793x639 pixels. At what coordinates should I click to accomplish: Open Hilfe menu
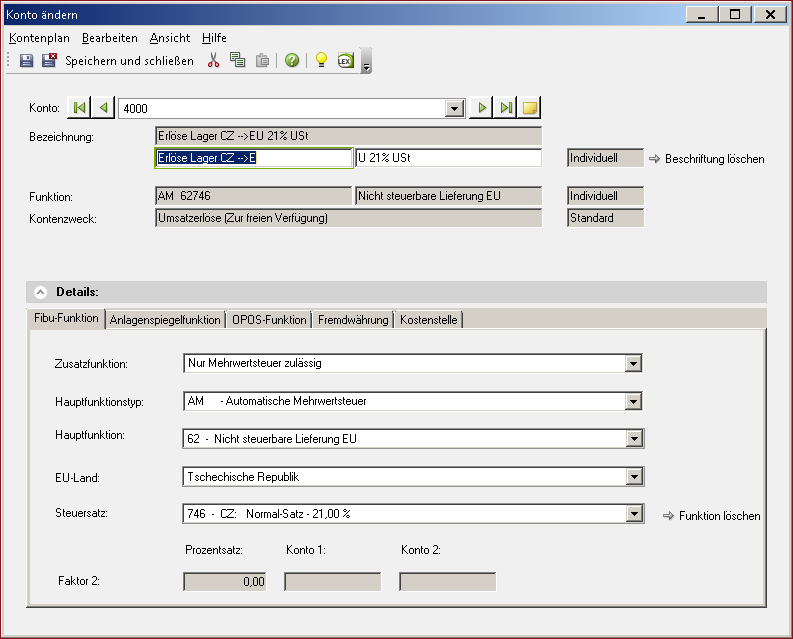point(214,38)
